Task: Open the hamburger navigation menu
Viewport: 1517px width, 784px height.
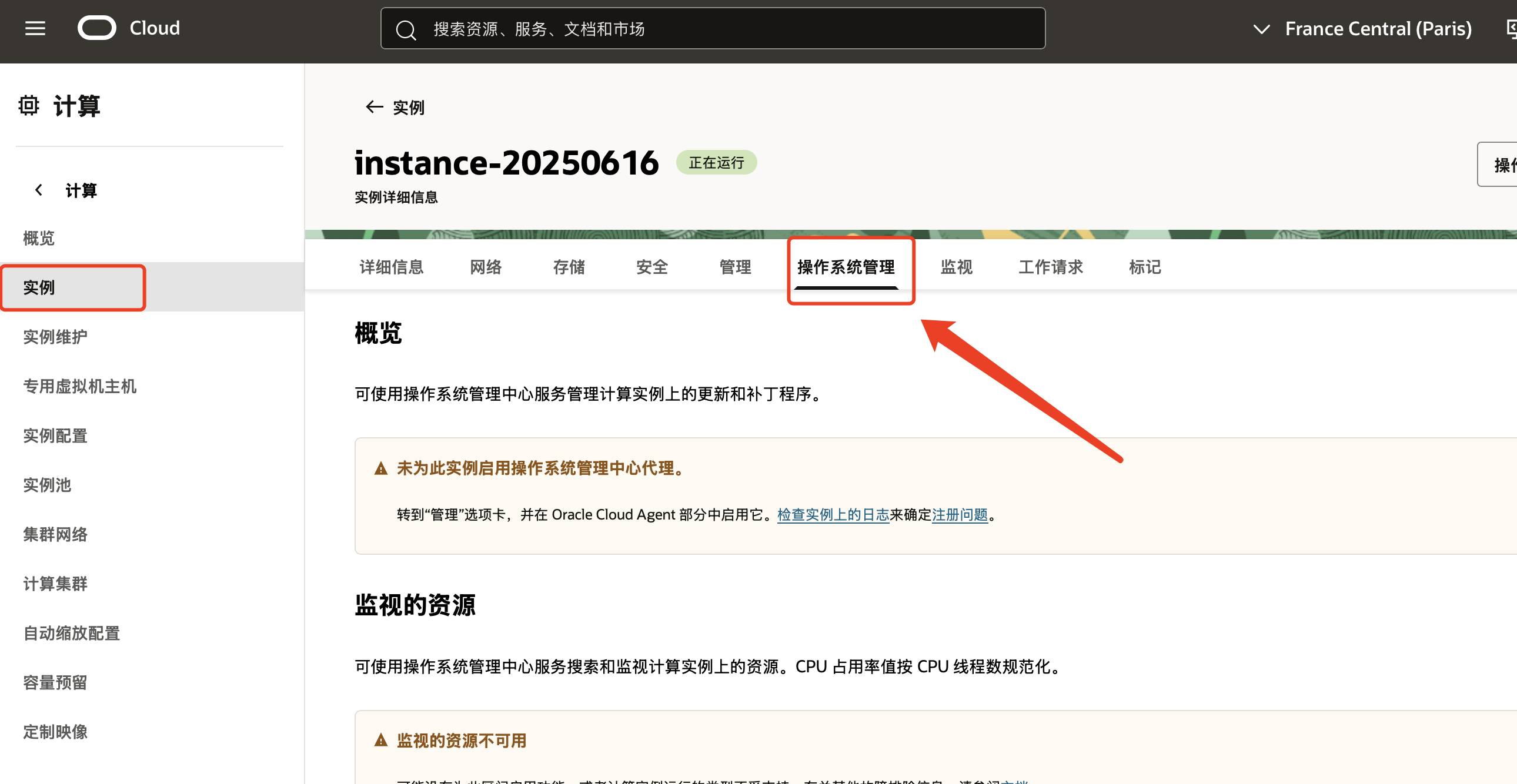Action: (x=35, y=28)
